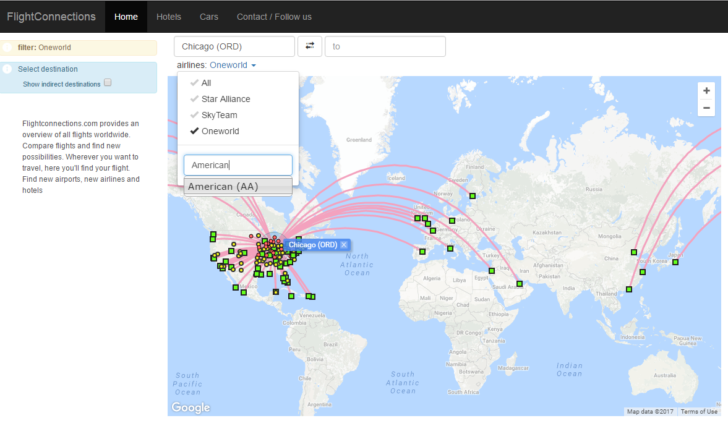This screenshot has width=728, height=426.
Task: Click the Select destination panel heading
Action: pos(48,69)
